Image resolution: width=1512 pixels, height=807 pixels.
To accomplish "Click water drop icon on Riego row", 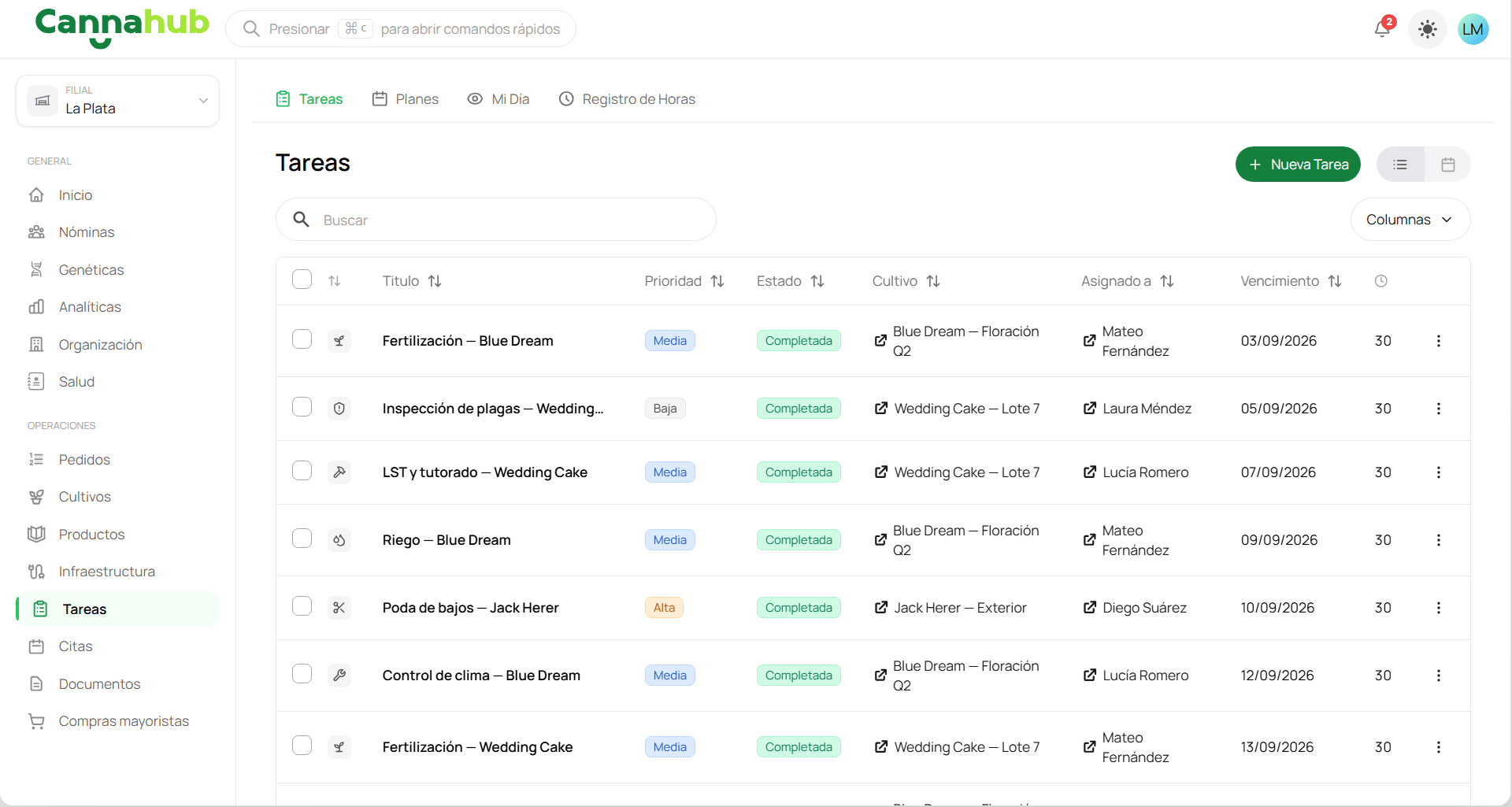I will pyautogui.click(x=339, y=540).
